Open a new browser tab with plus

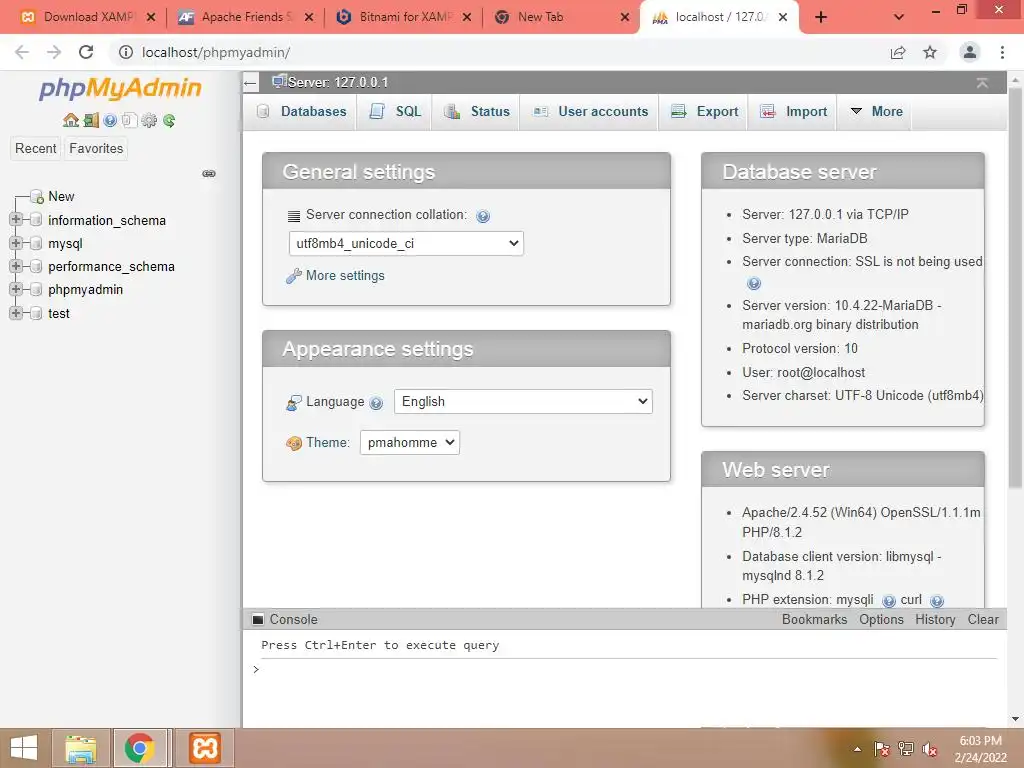coord(821,17)
